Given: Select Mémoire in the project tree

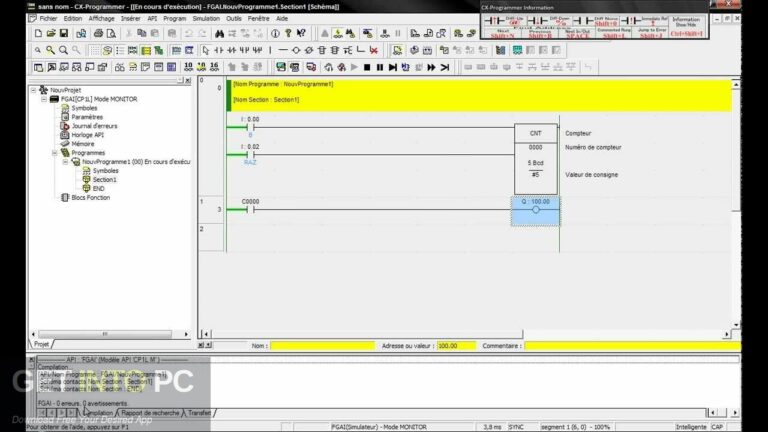Looking at the screenshot, I should 83,144.
